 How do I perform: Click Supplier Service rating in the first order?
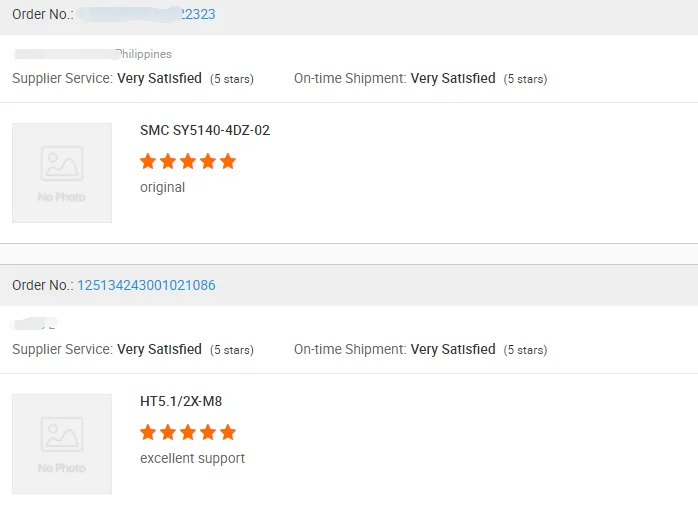click(x=159, y=78)
